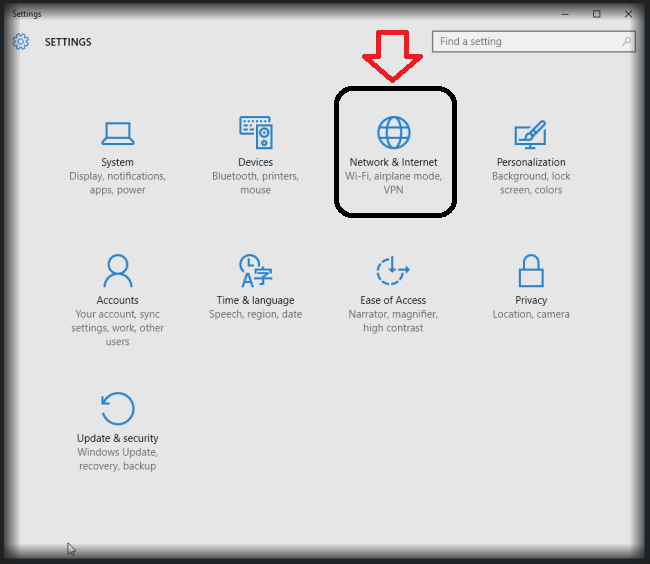Click the Ease of Access label
Viewport: 650px width, 564px height.
[x=393, y=300]
